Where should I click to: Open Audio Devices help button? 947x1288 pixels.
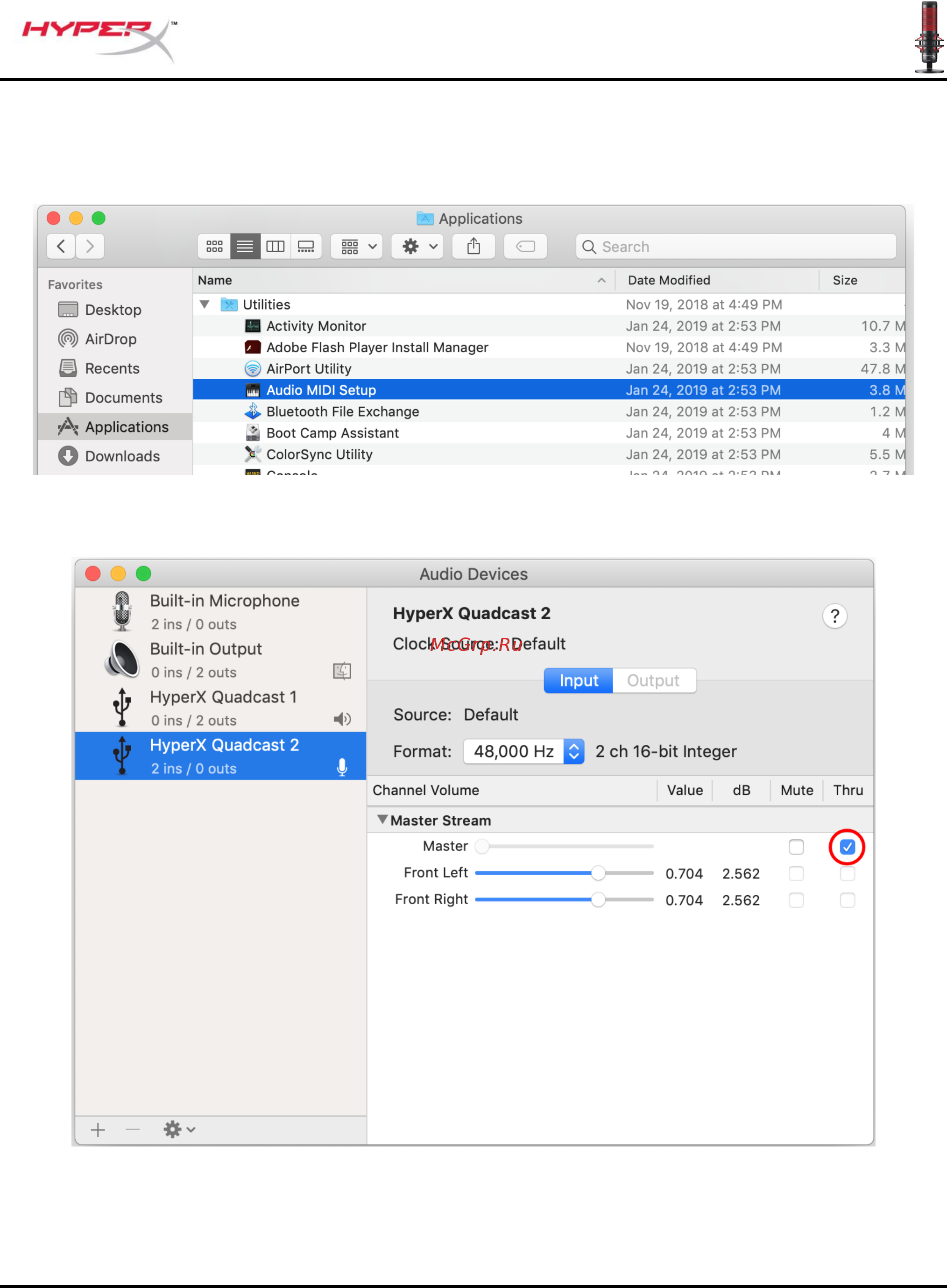point(834,616)
